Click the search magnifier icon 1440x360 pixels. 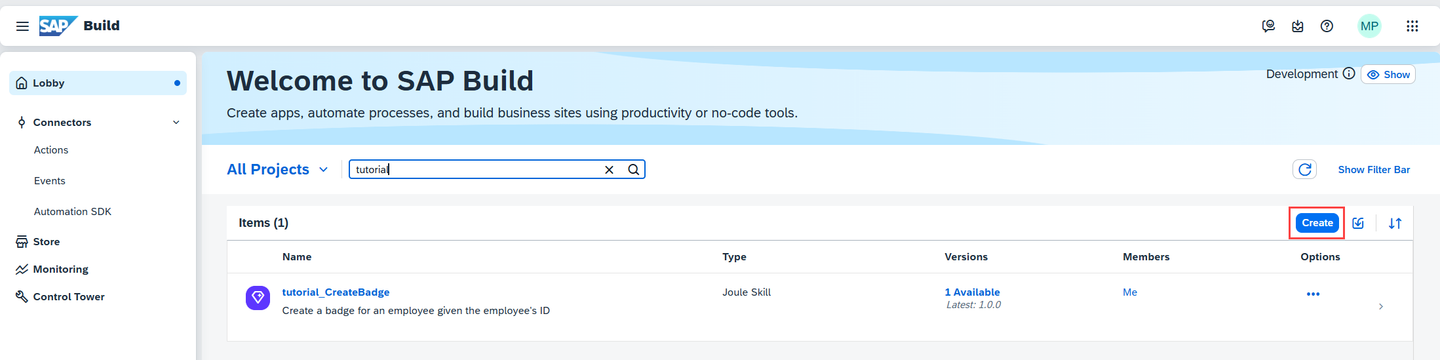(633, 170)
